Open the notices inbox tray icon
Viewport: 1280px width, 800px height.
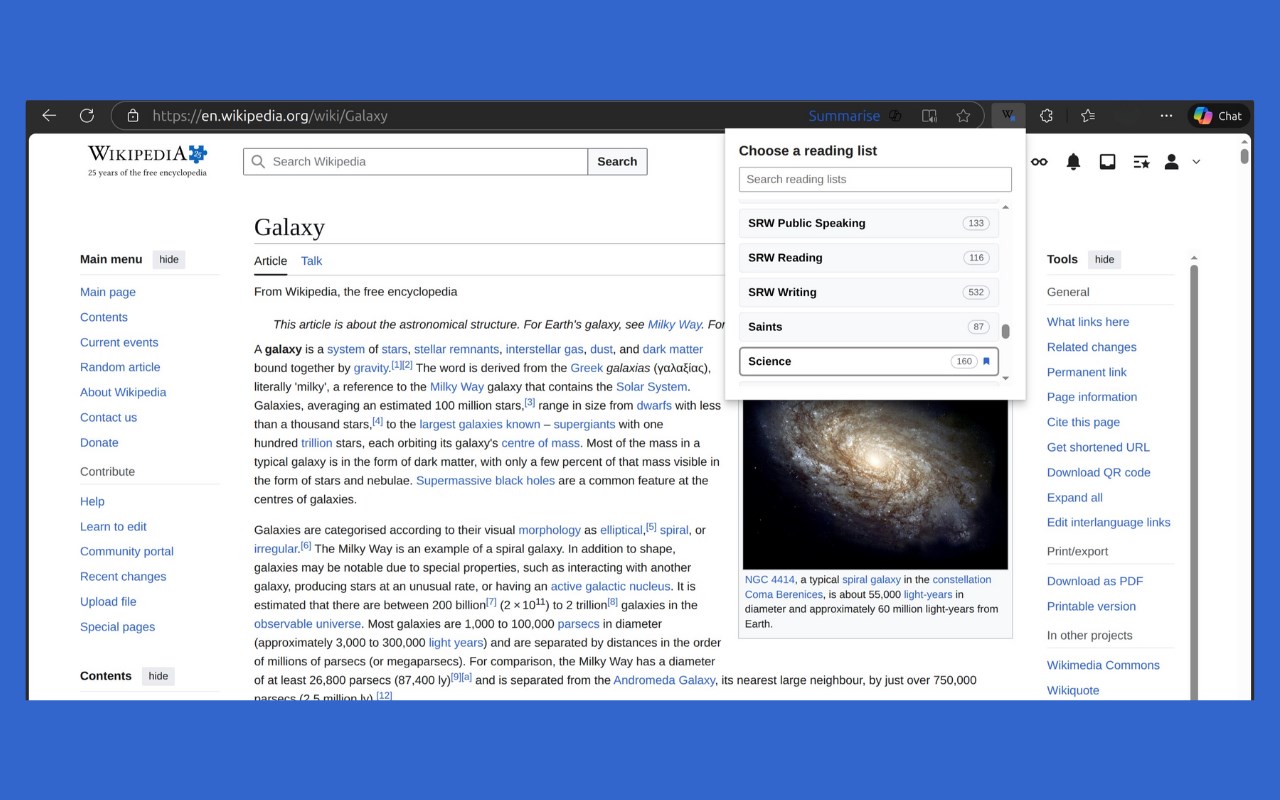1107,162
